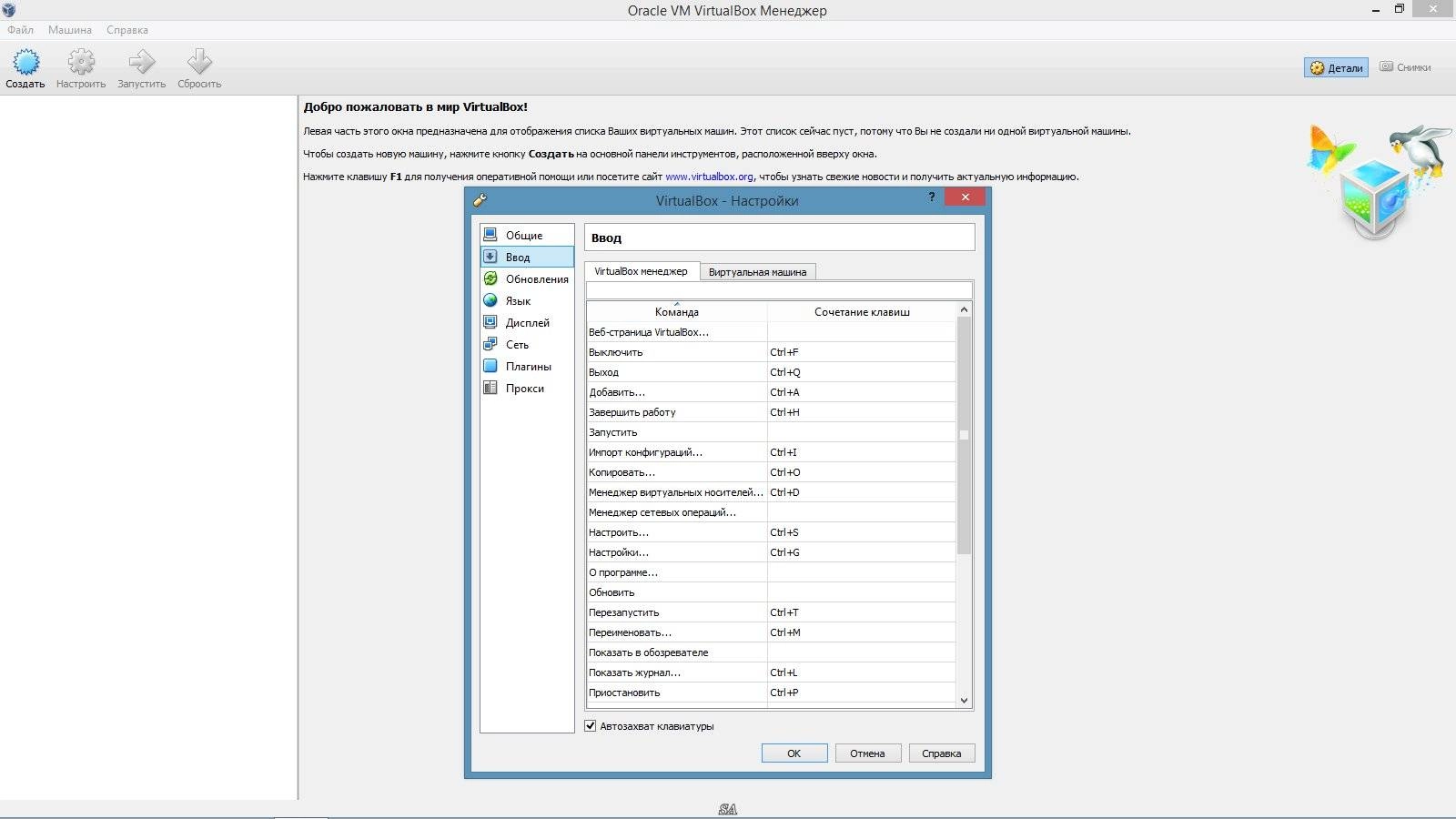Click the Ctrl+S shortcut cell
1456x819 pixels.
coord(862,532)
